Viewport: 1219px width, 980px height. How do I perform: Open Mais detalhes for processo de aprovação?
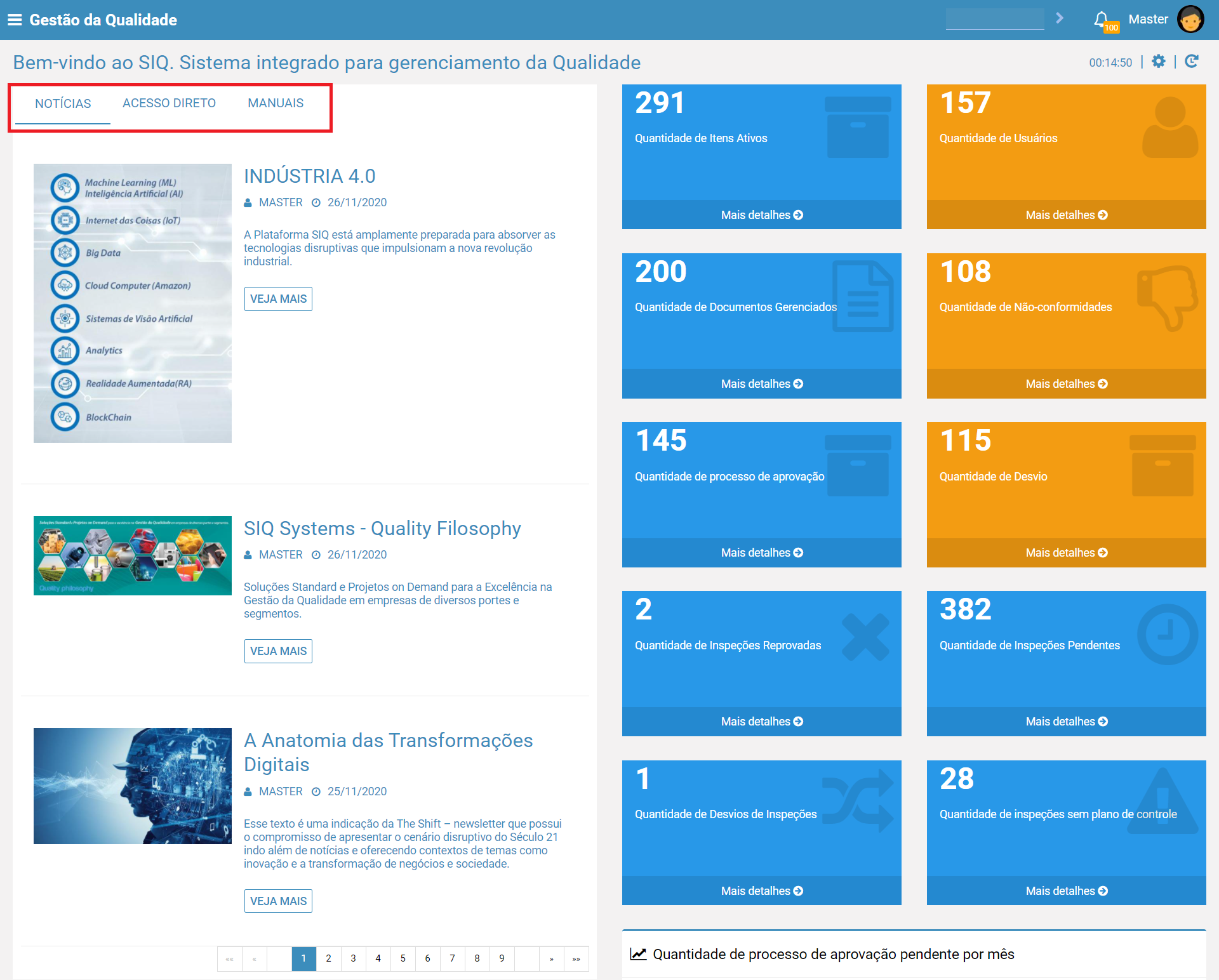762,553
